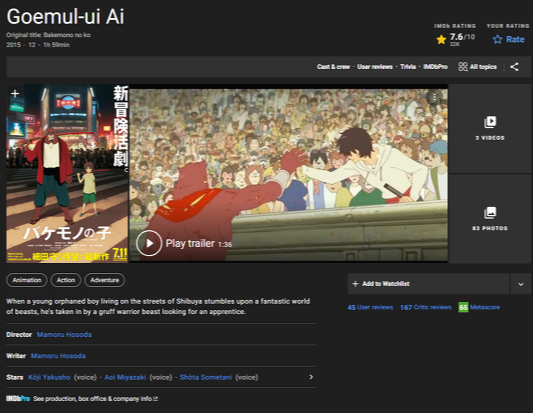Screen dimensions: 533x413
Task: Open the Bakemono no ko movie poster
Action: pyautogui.click(x=67, y=173)
